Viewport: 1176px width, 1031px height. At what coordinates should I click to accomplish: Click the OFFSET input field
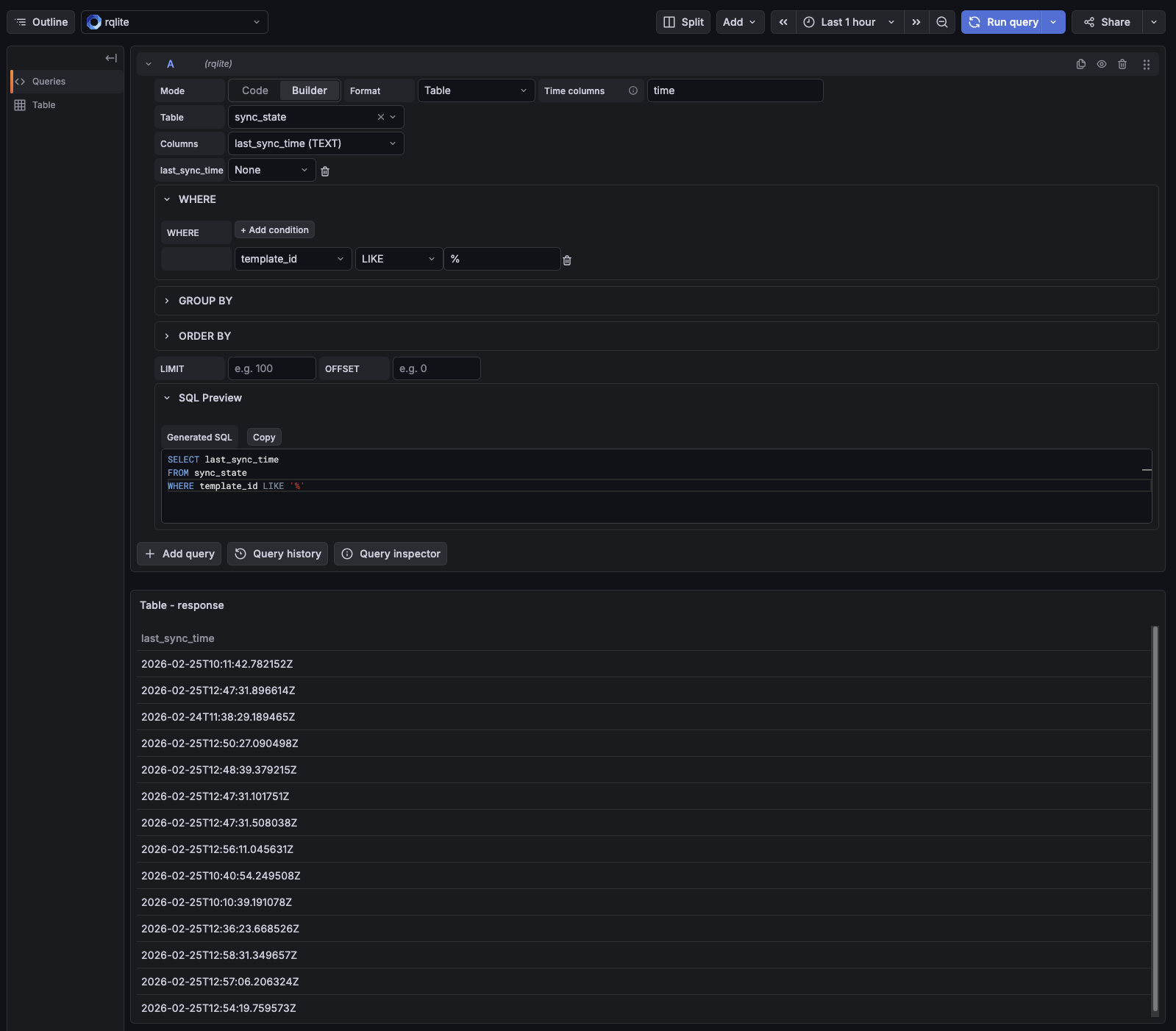436,368
